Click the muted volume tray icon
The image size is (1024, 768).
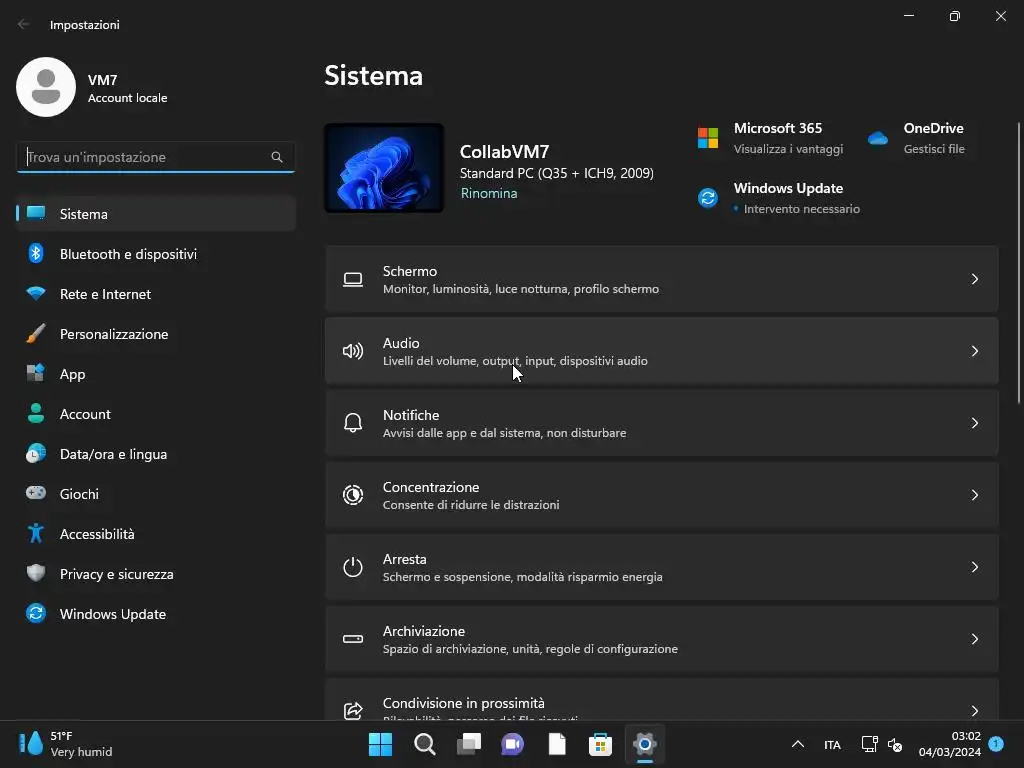[x=895, y=744]
